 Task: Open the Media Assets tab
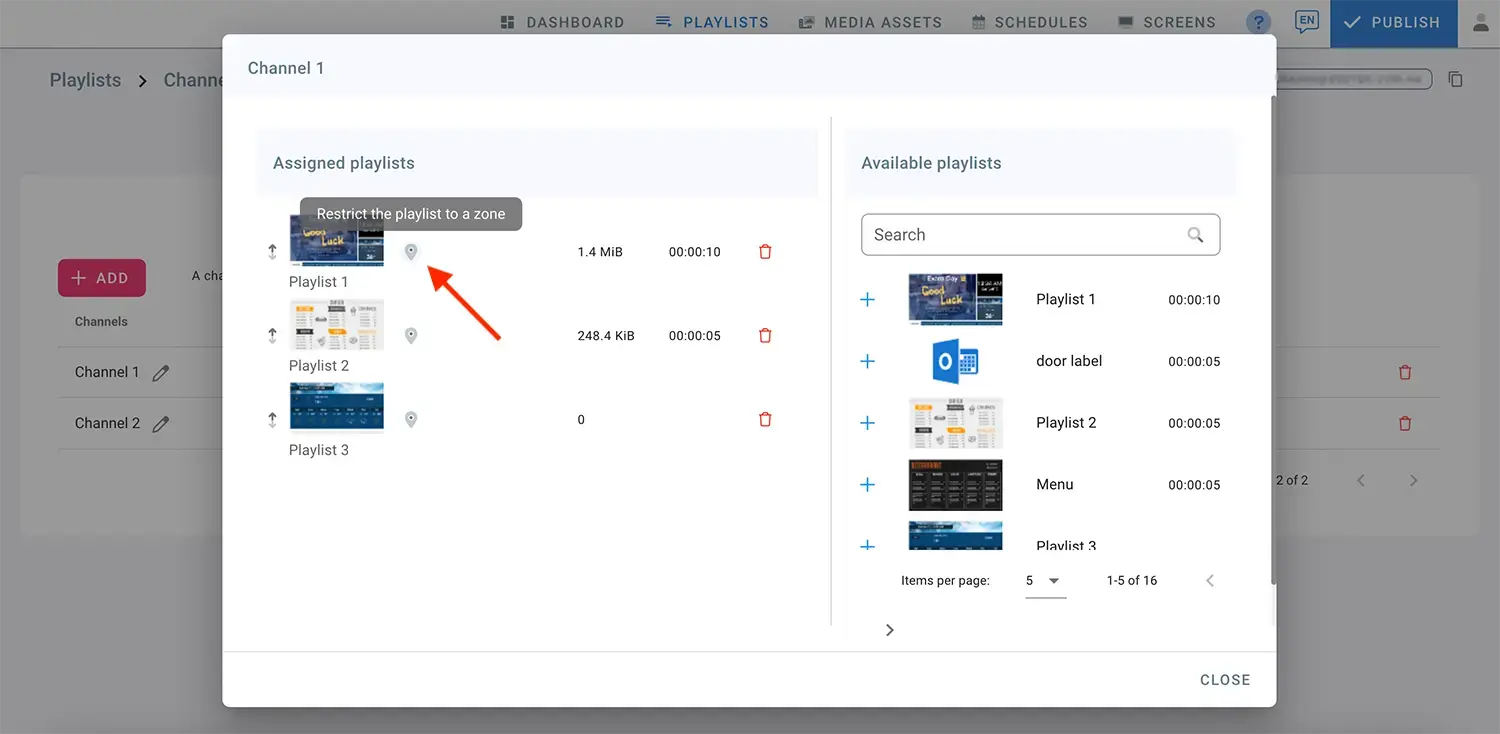(x=870, y=22)
